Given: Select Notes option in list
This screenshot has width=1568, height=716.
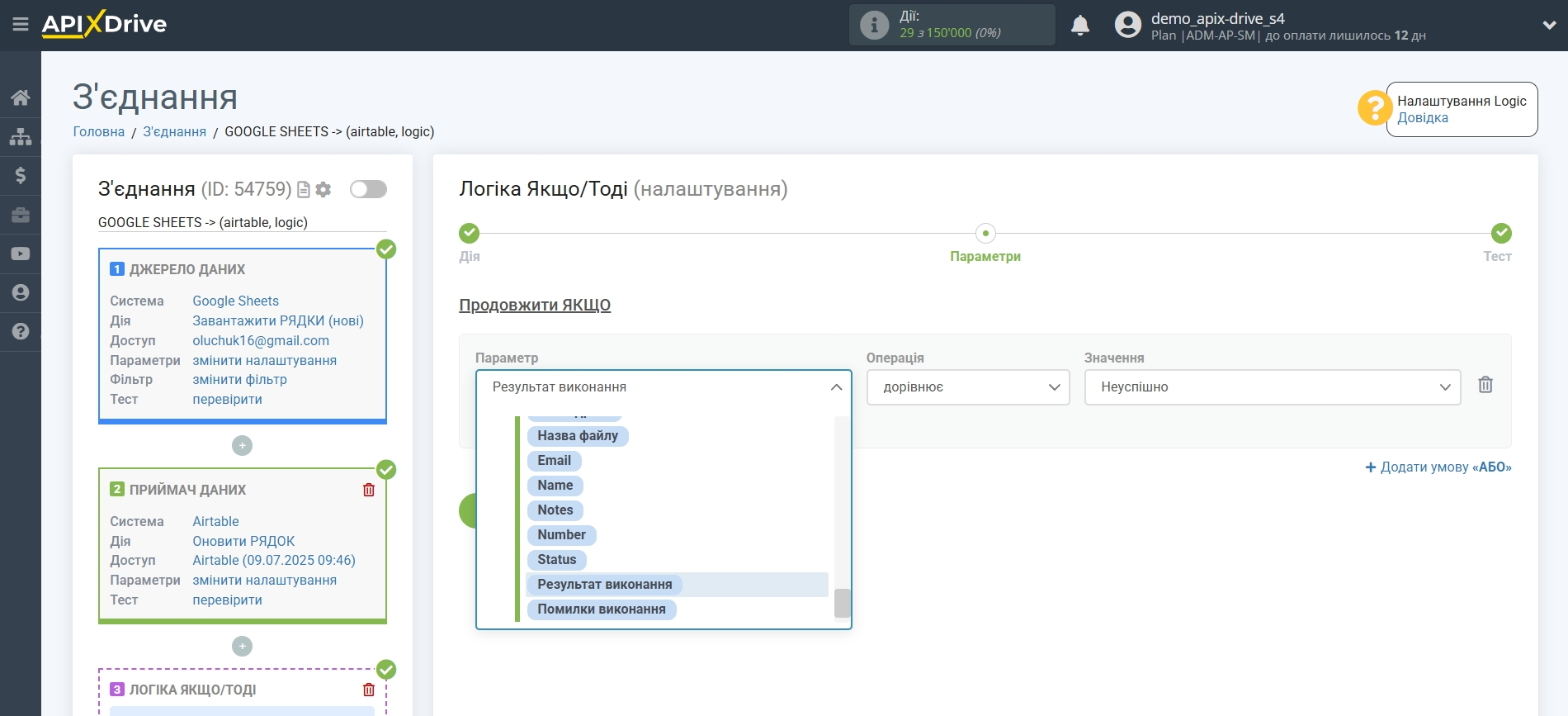Looking at the screenshot, I should (555, 510).
